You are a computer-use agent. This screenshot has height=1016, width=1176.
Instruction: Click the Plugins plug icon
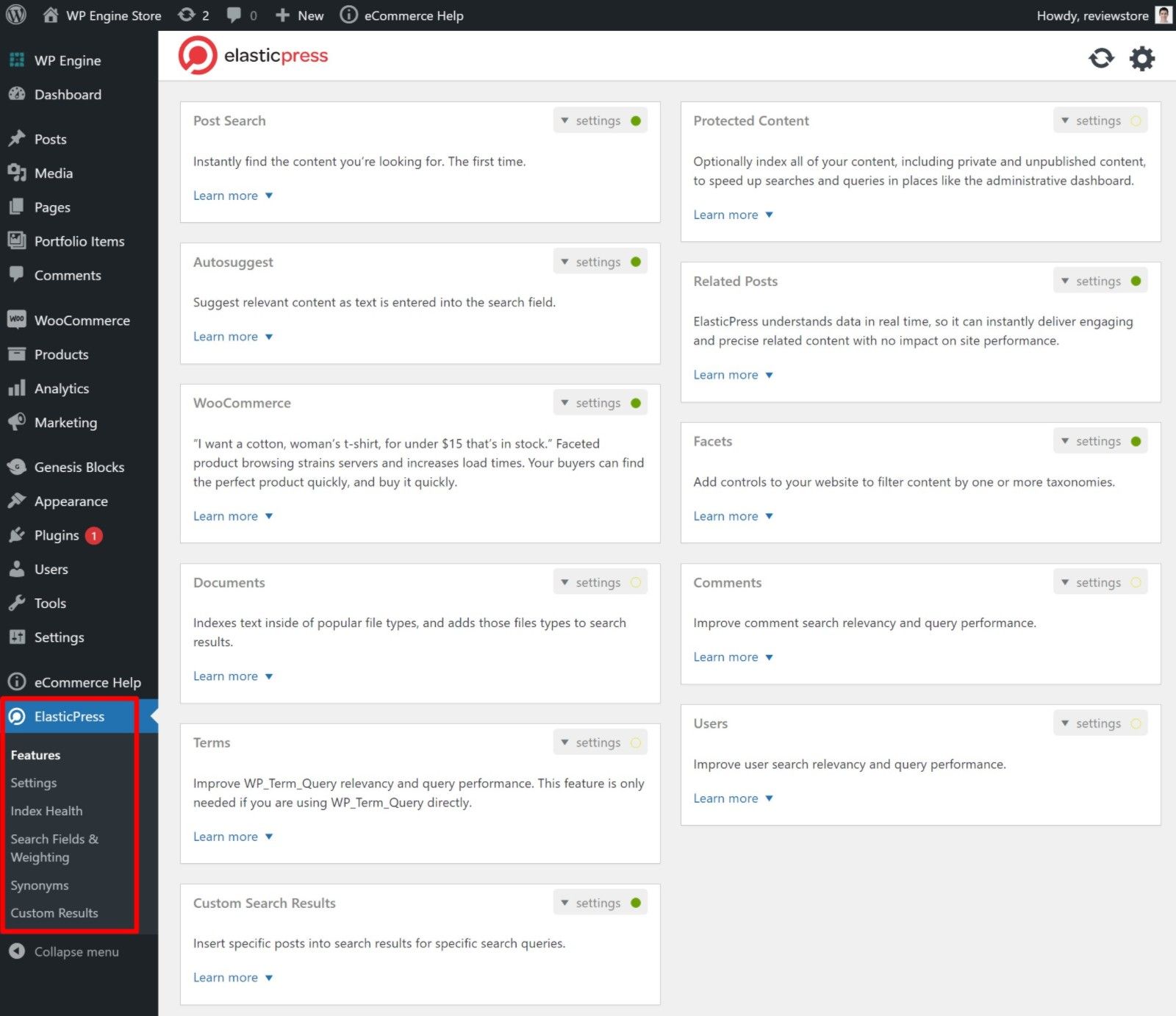17,535
